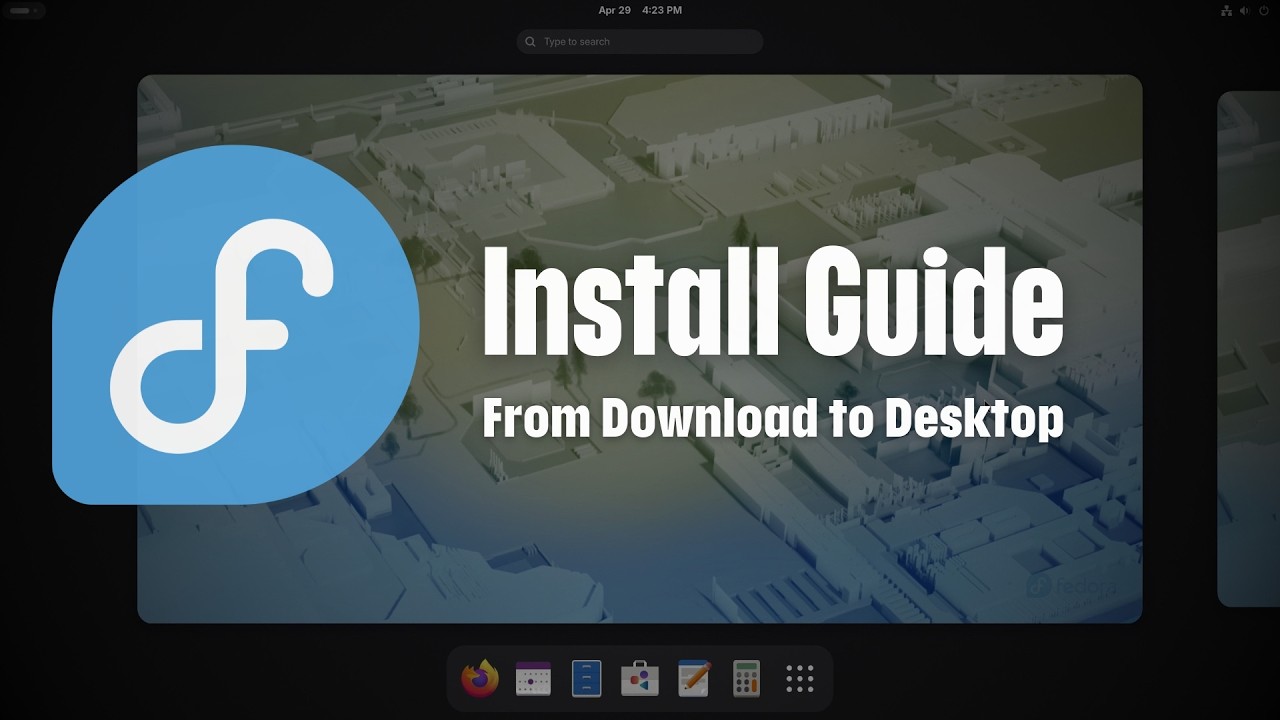Viewport: 1280px width, 720px height.
Task: Click the workspace indicator pill in top bar
Action: point(22,10)
